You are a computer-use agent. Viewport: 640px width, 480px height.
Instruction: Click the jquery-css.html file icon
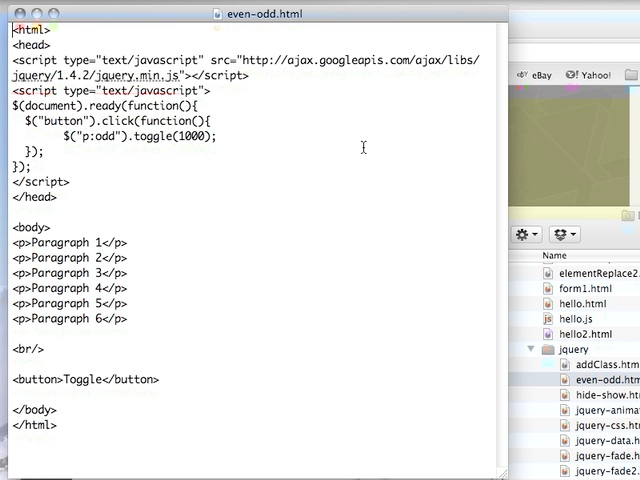click(x=564, y=425)
